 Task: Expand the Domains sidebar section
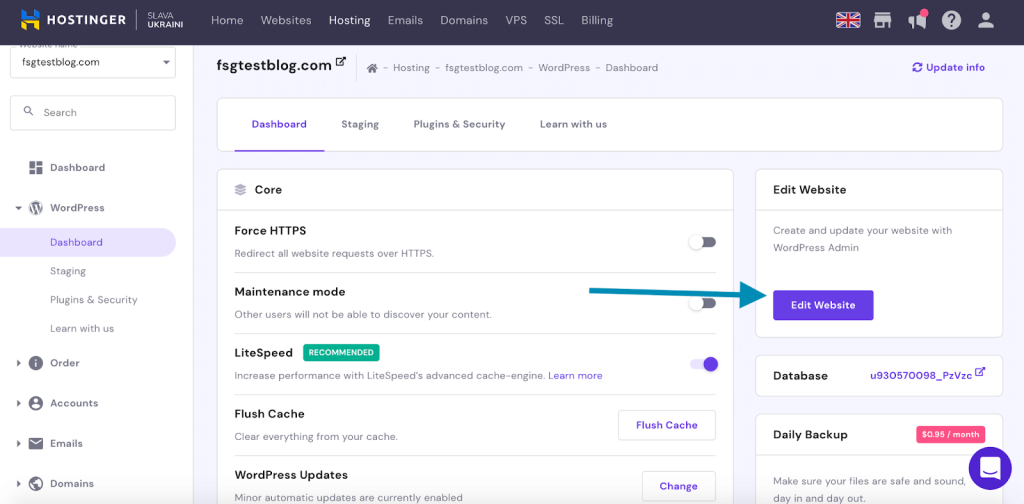(18, 484)
